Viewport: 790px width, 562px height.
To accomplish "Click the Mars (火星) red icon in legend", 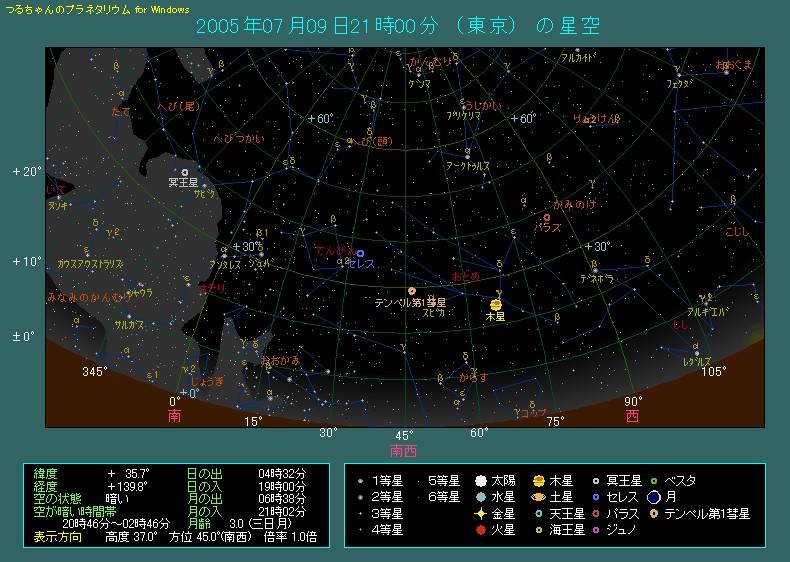I will [x=480, y=529].
